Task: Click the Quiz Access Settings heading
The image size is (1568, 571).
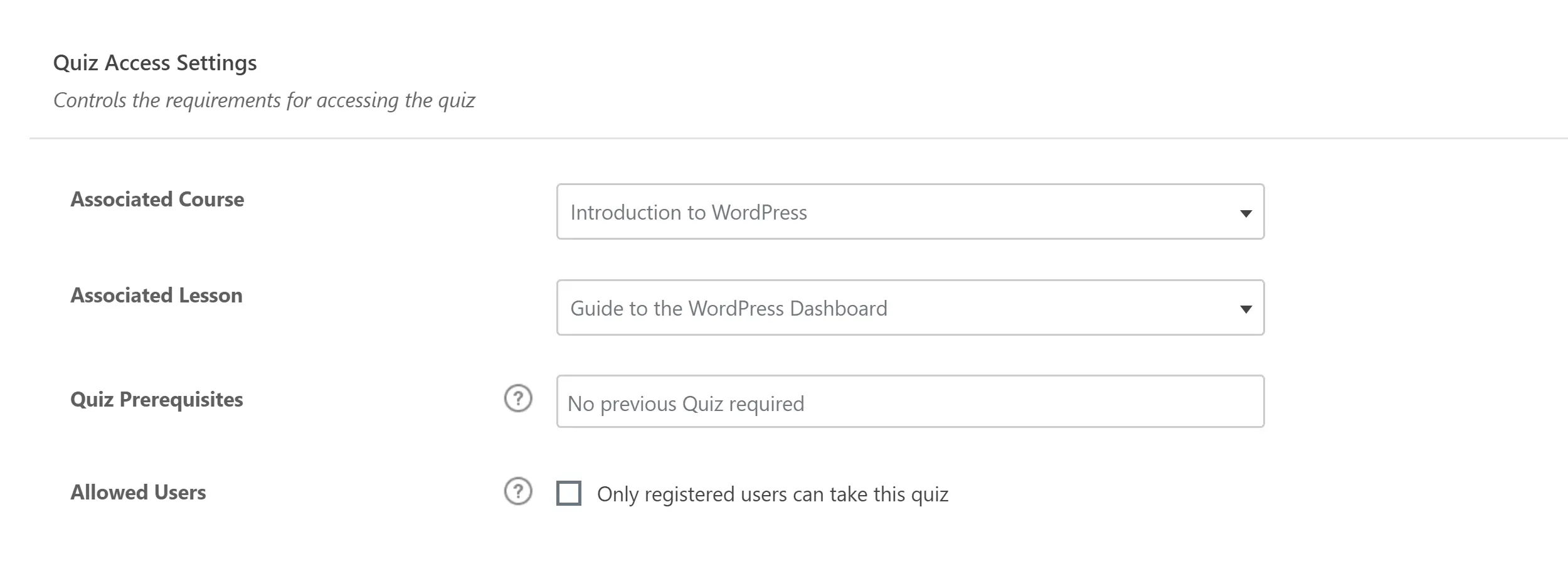Action: pos(155,63)
